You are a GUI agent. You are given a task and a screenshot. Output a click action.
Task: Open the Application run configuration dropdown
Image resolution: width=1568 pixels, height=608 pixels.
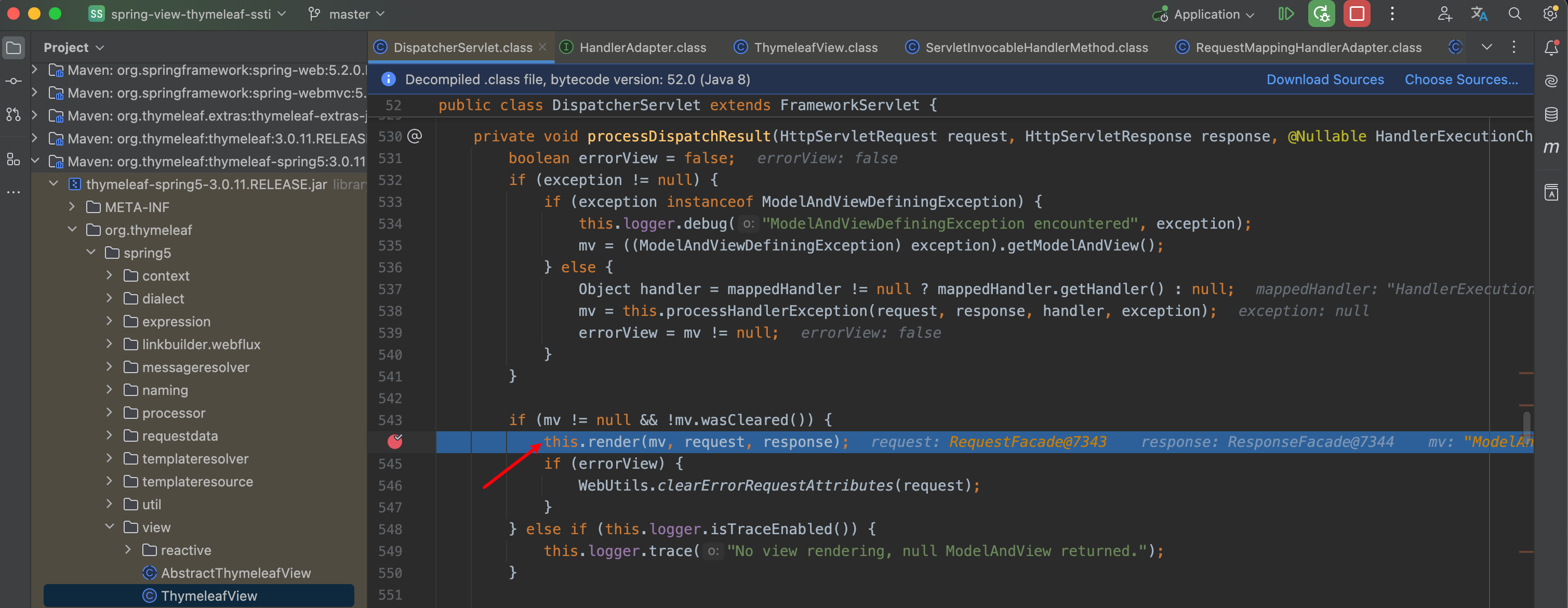click(1203, 14)
